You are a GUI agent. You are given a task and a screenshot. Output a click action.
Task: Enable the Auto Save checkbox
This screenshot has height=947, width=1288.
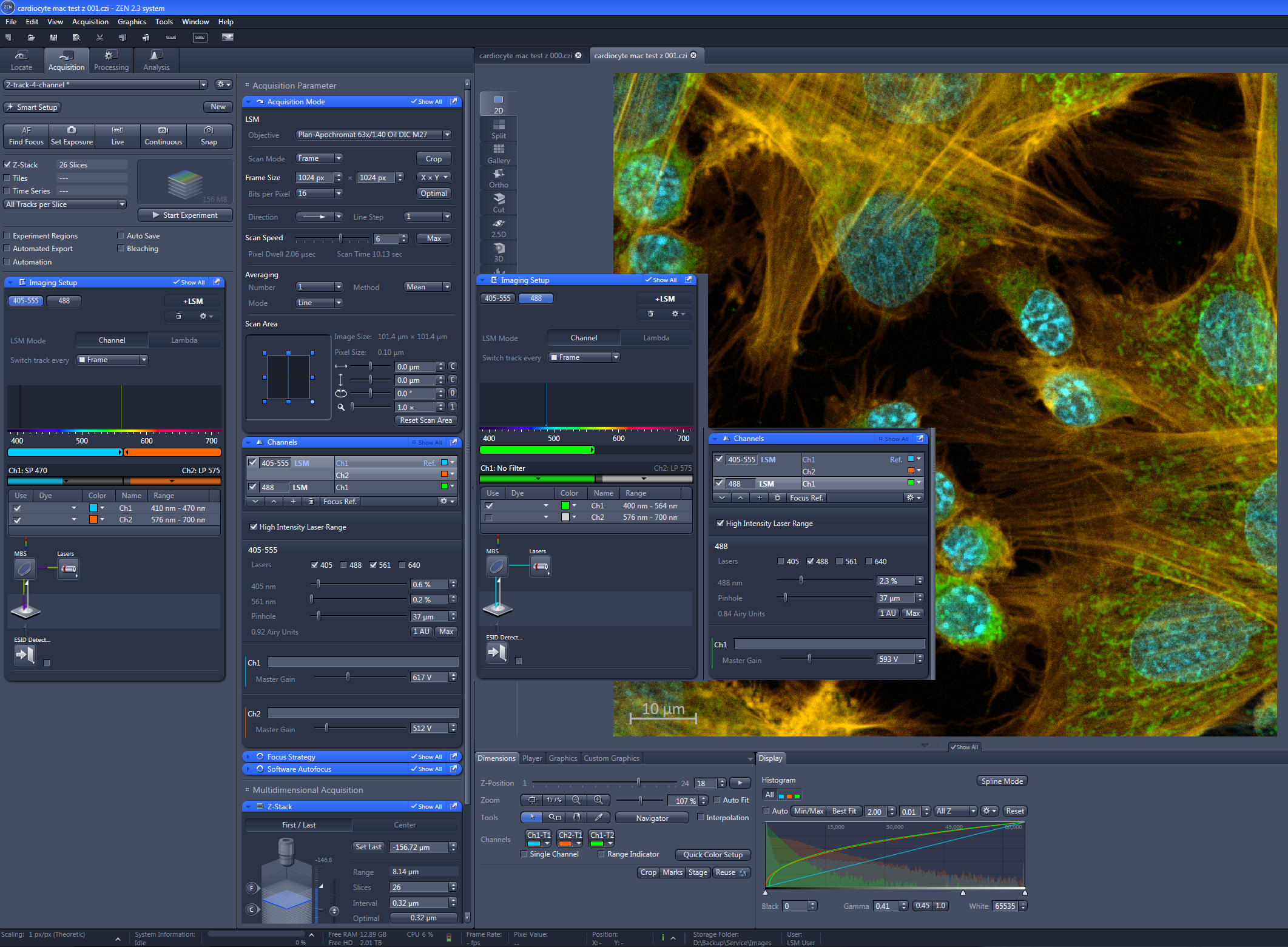click(x=121, y=235)
